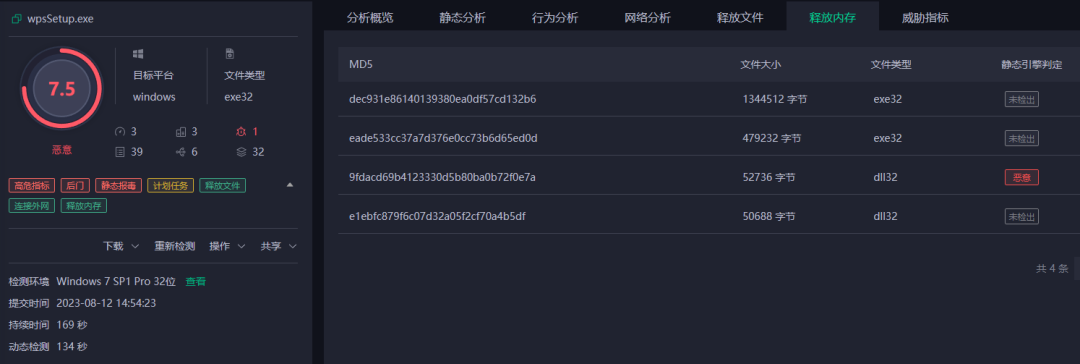Click the 50688 字节 size cell

tap(769, 216)
